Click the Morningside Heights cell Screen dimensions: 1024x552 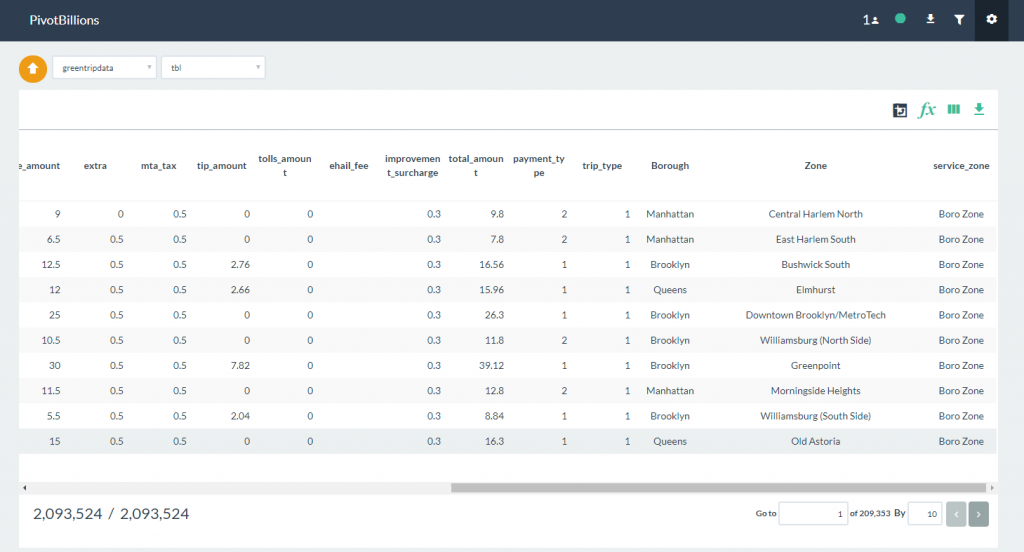tap(816, 391)
